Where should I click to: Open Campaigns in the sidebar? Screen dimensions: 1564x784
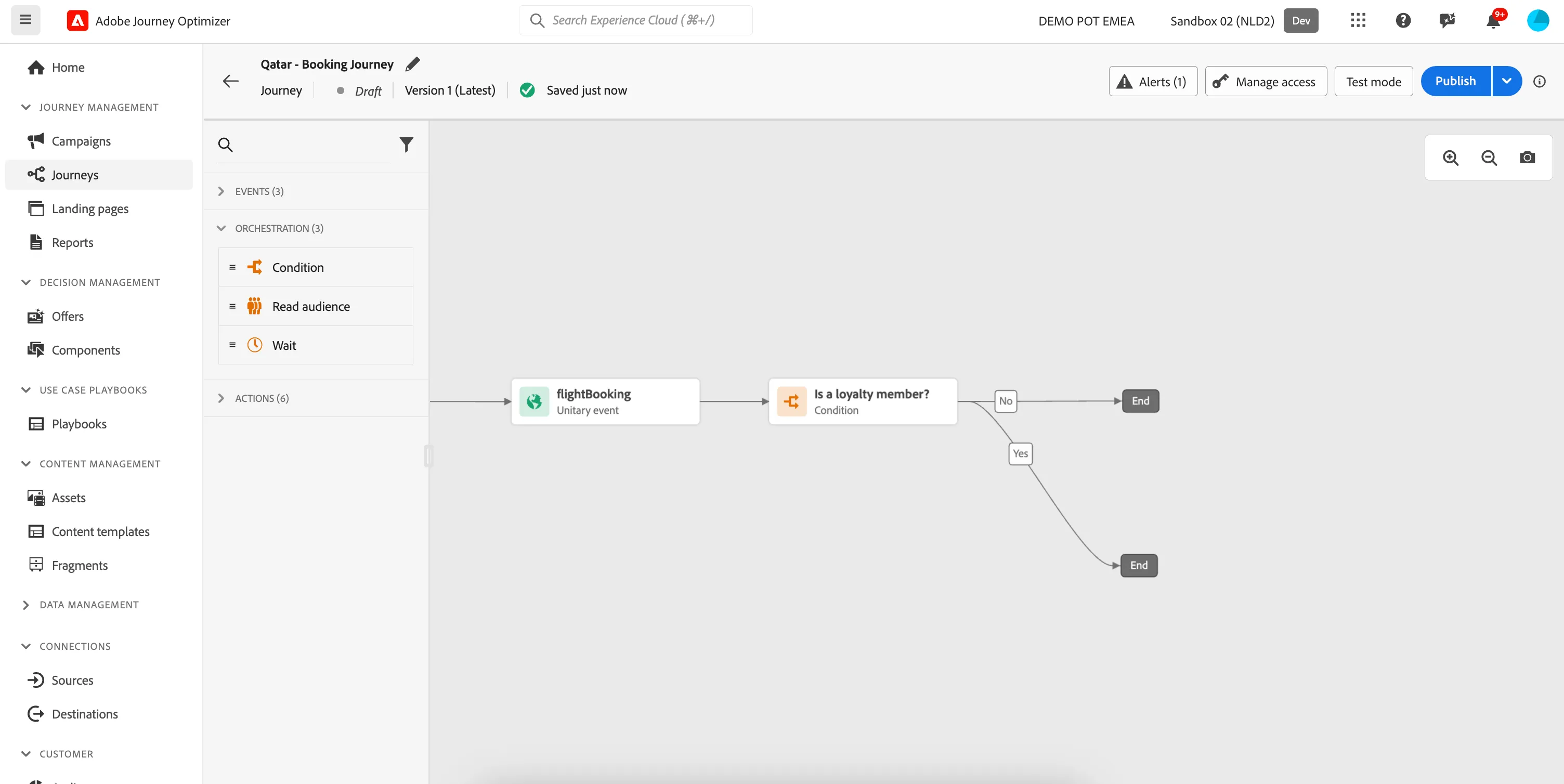tap(98, 141)
